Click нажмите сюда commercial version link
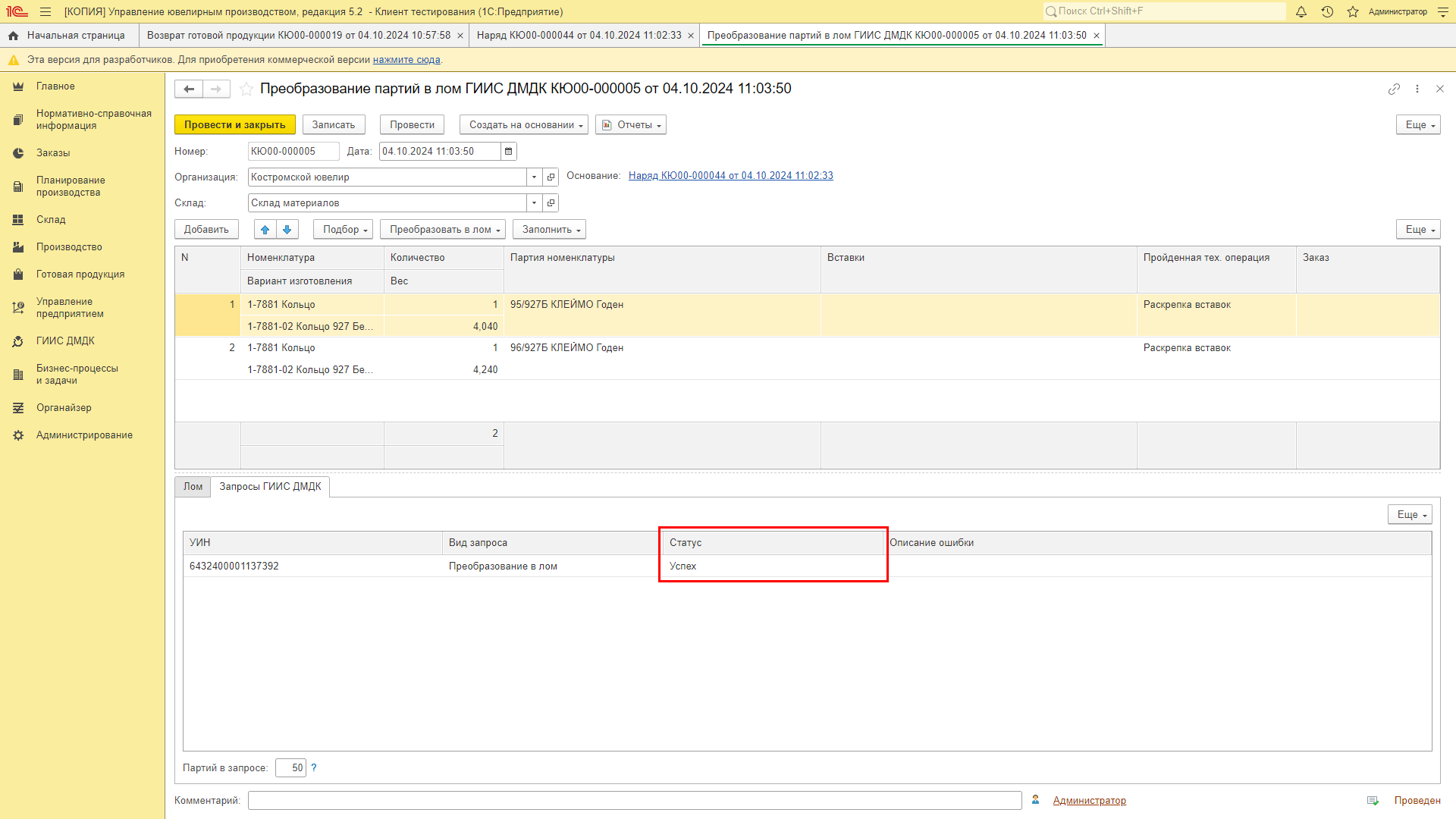Image resolution: width=1456 pixels, height=819 pixels. click(406, 60)
